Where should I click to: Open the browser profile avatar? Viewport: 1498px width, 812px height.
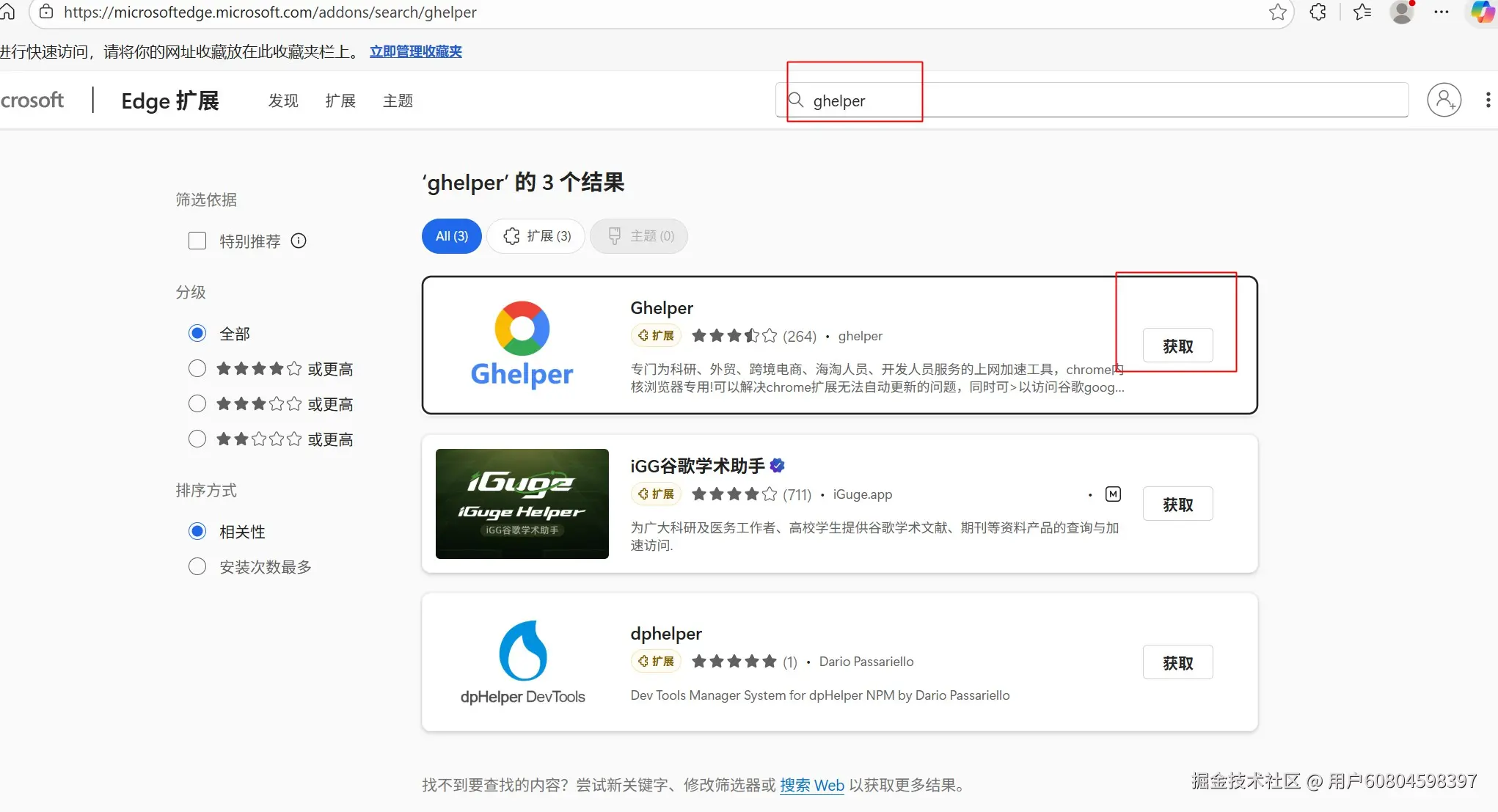(1401, 12)
